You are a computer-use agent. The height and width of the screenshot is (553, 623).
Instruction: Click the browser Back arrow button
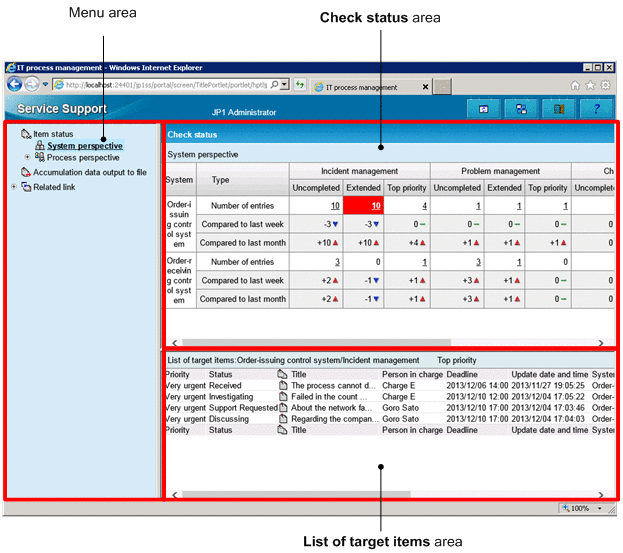pyautogui.click(x=17, y=85)
